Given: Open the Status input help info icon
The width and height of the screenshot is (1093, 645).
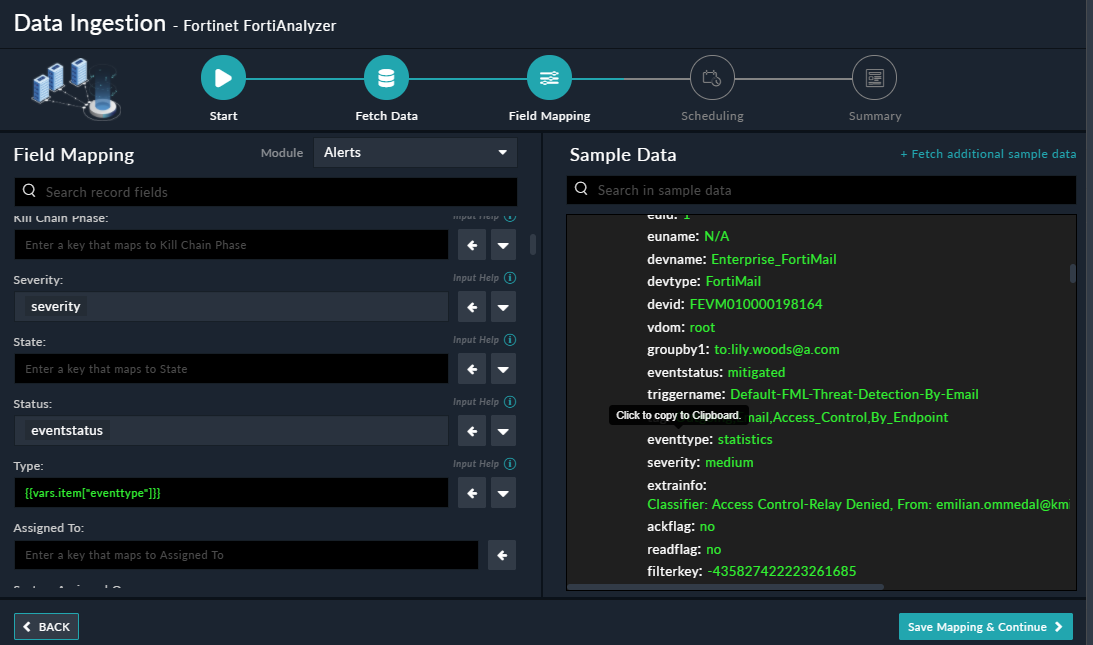Looking at the screenshot, I should click(510, 402).
